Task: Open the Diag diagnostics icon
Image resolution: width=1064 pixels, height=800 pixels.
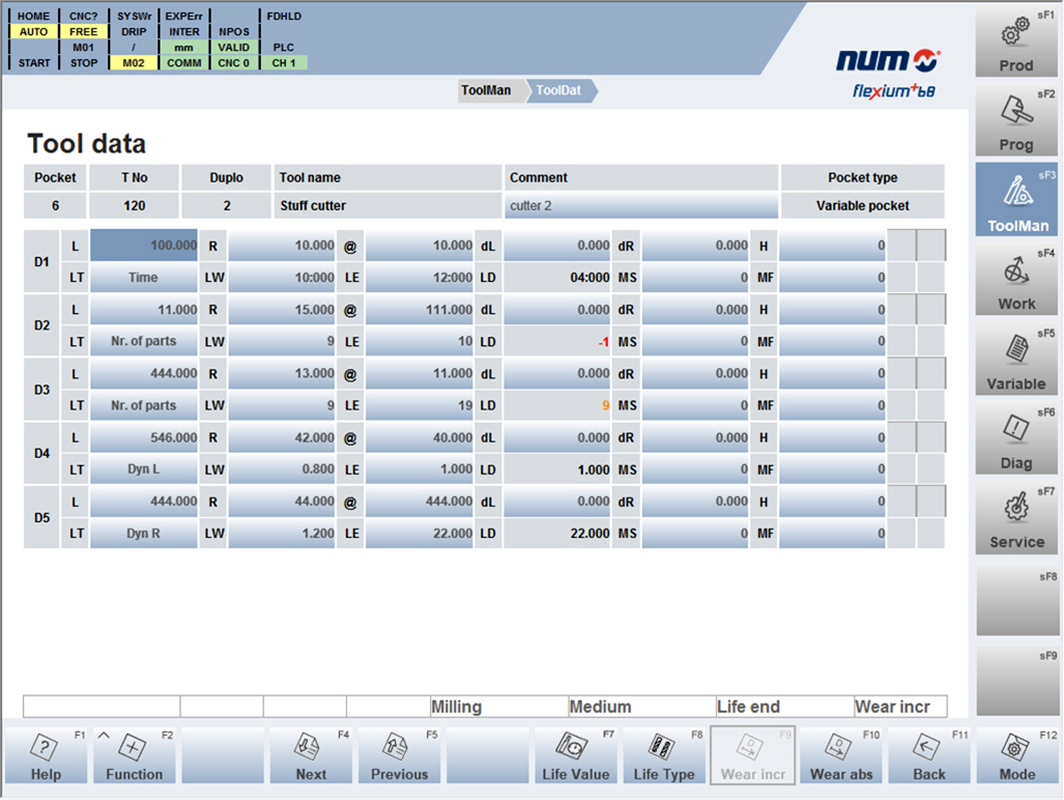Action: pyautogui.click(x=1016, y=436)
